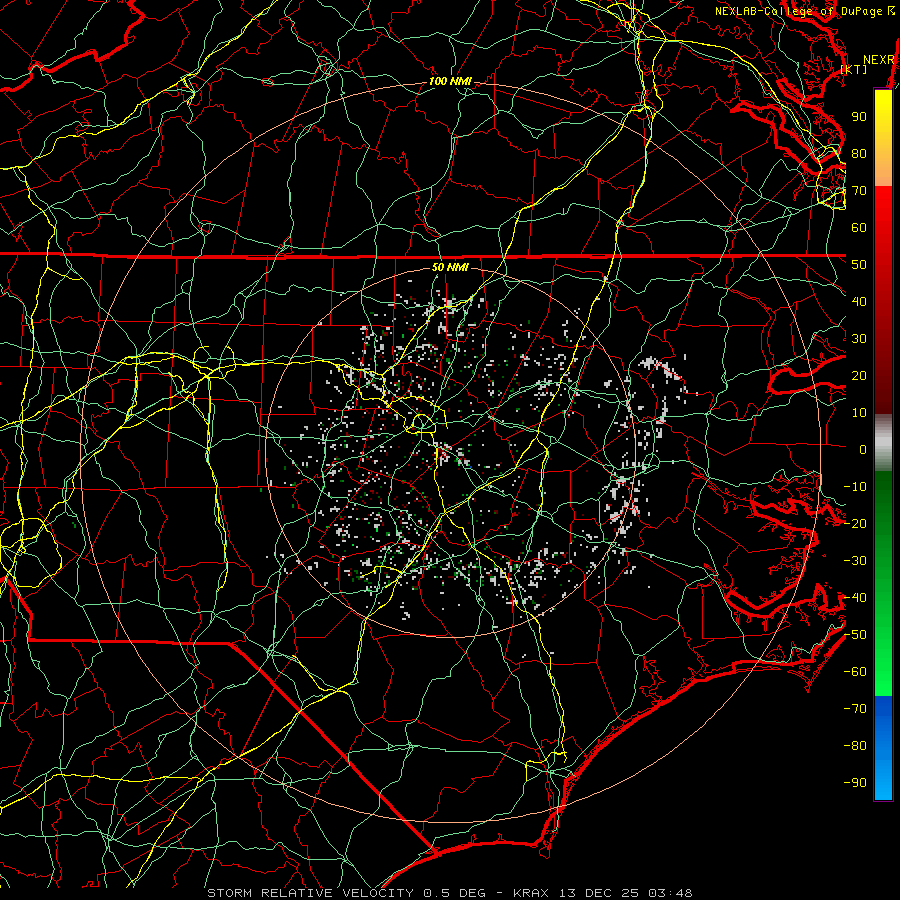
Task: Click the 30 knot value on the scale
Action: click(859, 339)
